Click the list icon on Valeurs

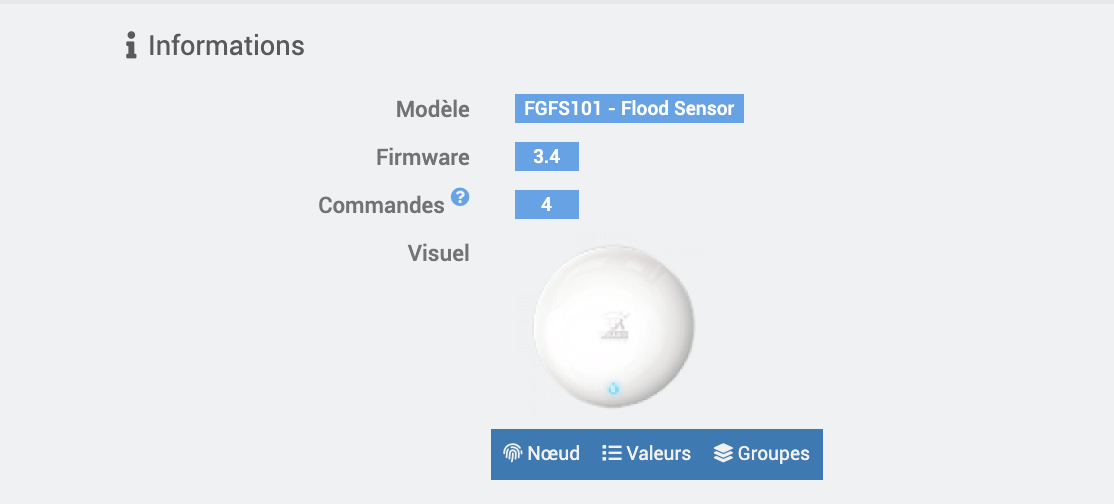click(612, 453)
